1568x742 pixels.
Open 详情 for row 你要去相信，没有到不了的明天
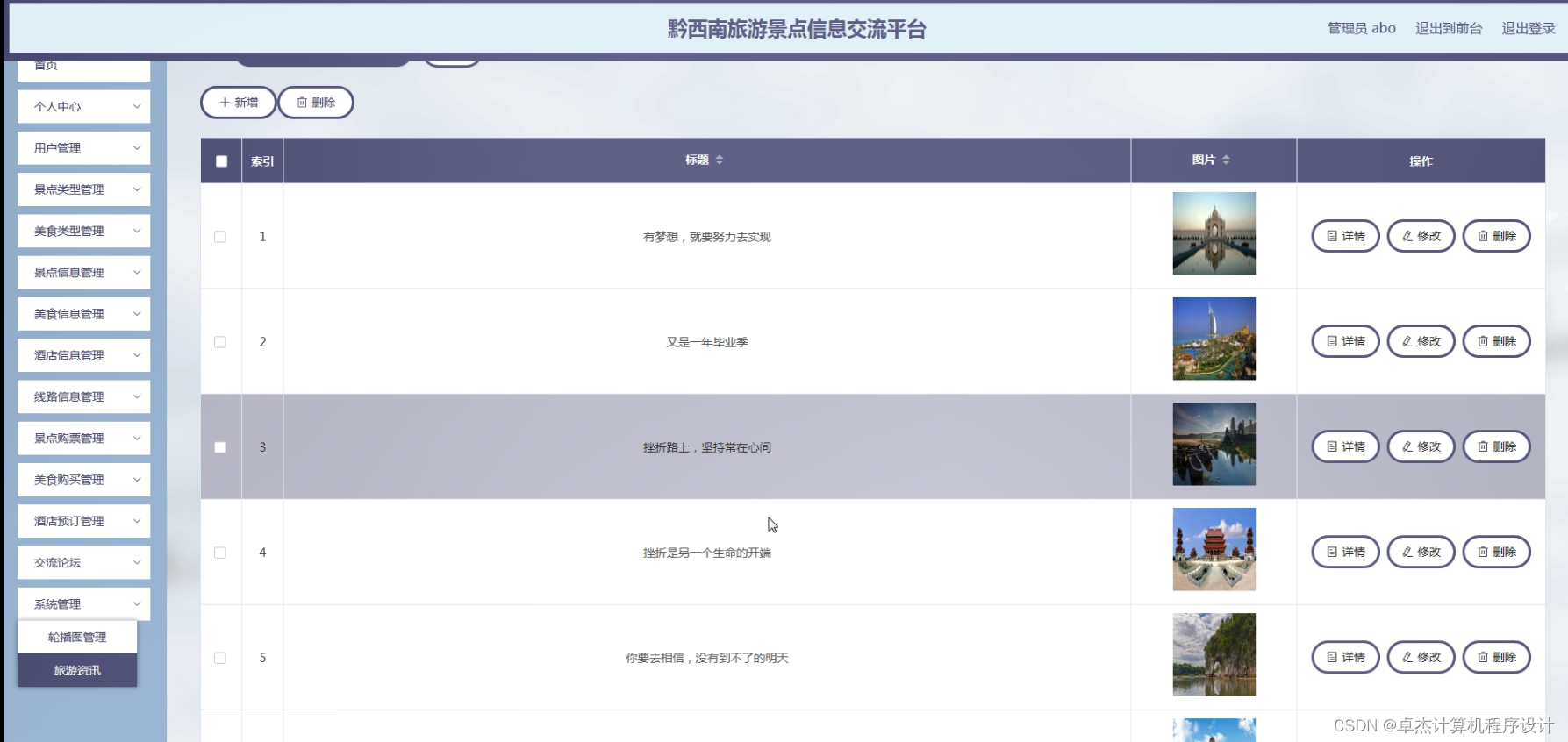click(x=1345, y=657)
